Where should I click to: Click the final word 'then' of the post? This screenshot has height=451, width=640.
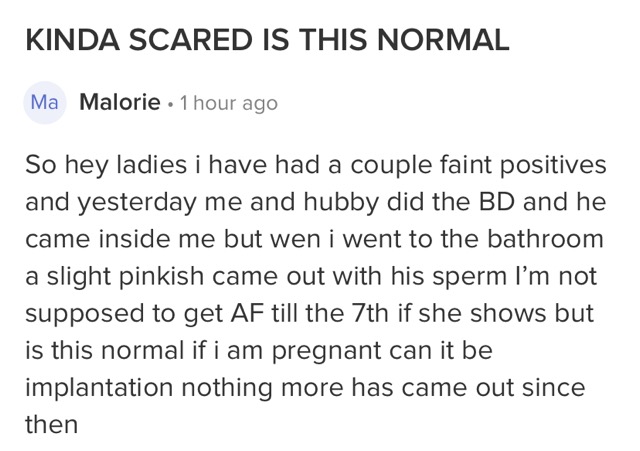(51, 424)
